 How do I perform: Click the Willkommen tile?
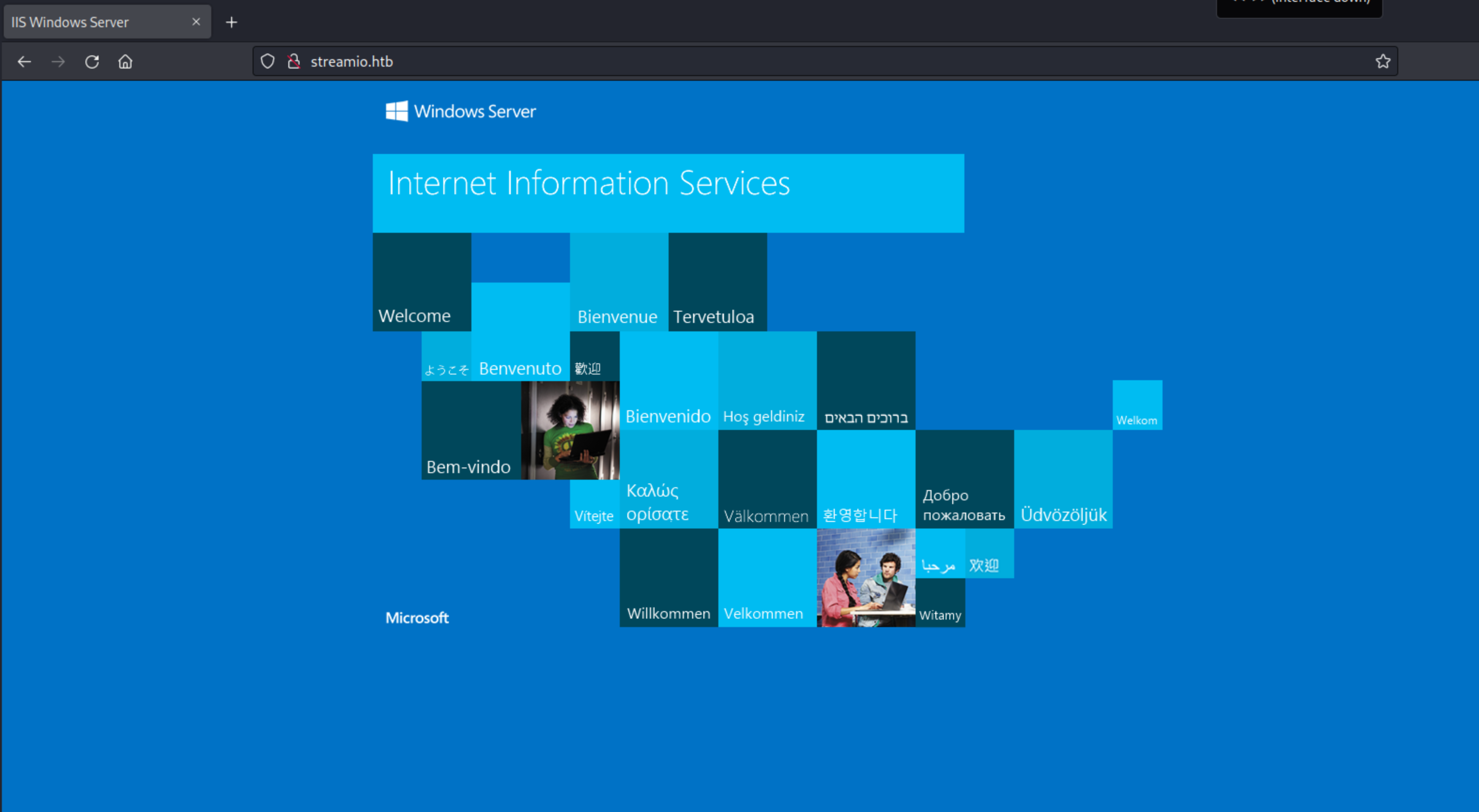669,578
